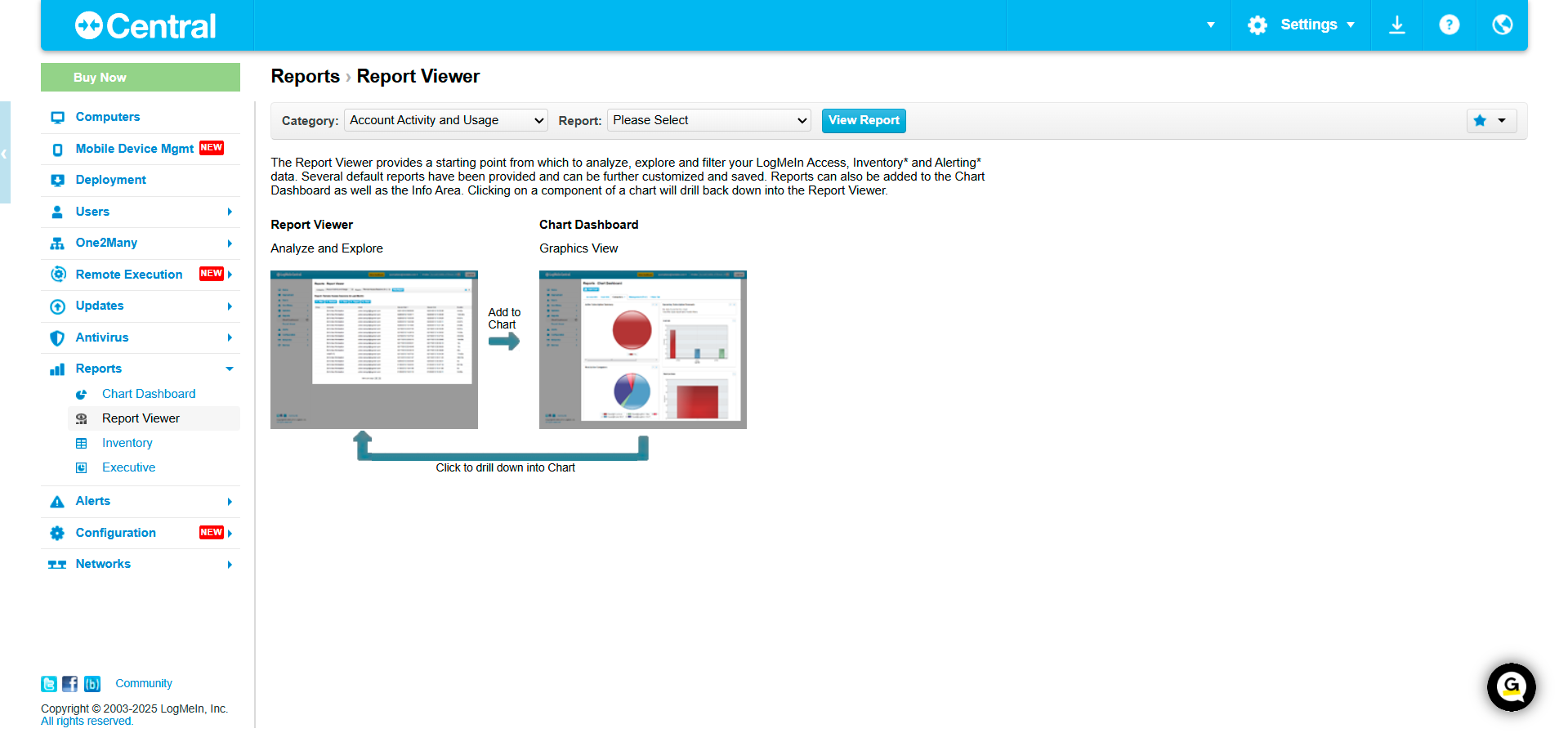Collapse the sidebar with left edge handle

pos(5,153)
